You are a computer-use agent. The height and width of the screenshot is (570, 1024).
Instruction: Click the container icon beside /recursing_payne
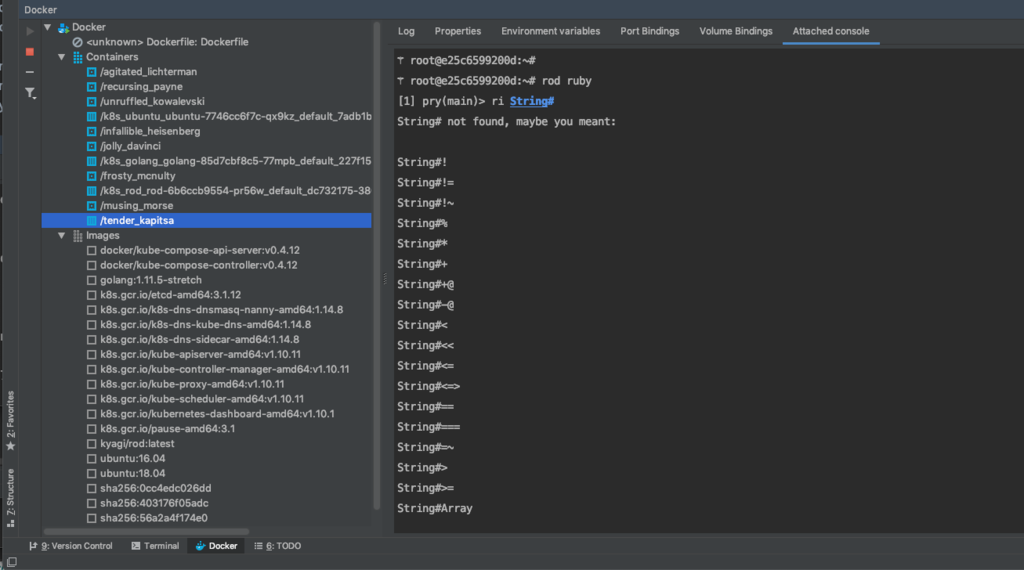pos(91,87)
